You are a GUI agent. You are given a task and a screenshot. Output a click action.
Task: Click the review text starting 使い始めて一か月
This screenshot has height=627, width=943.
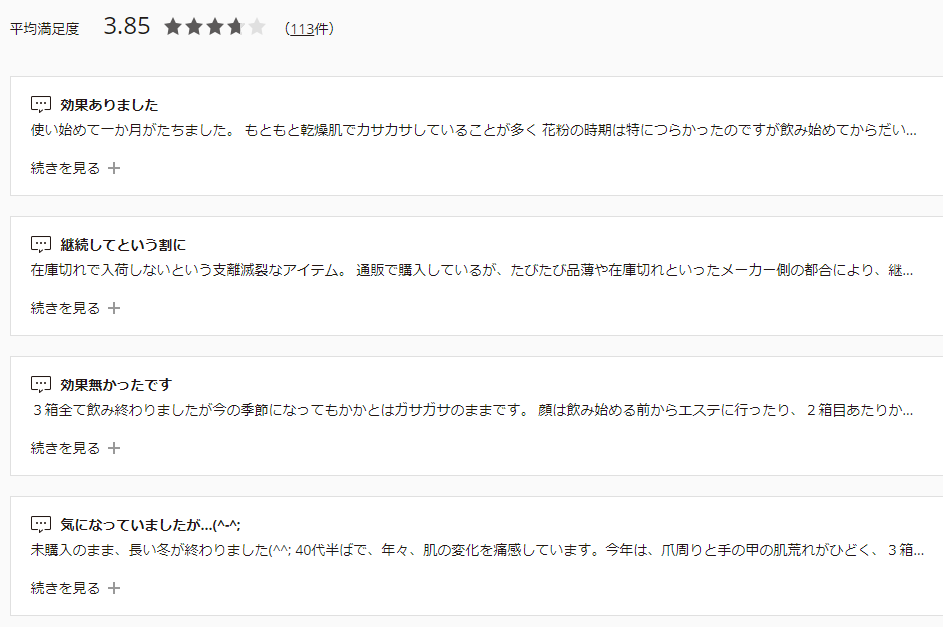[473, 130]
